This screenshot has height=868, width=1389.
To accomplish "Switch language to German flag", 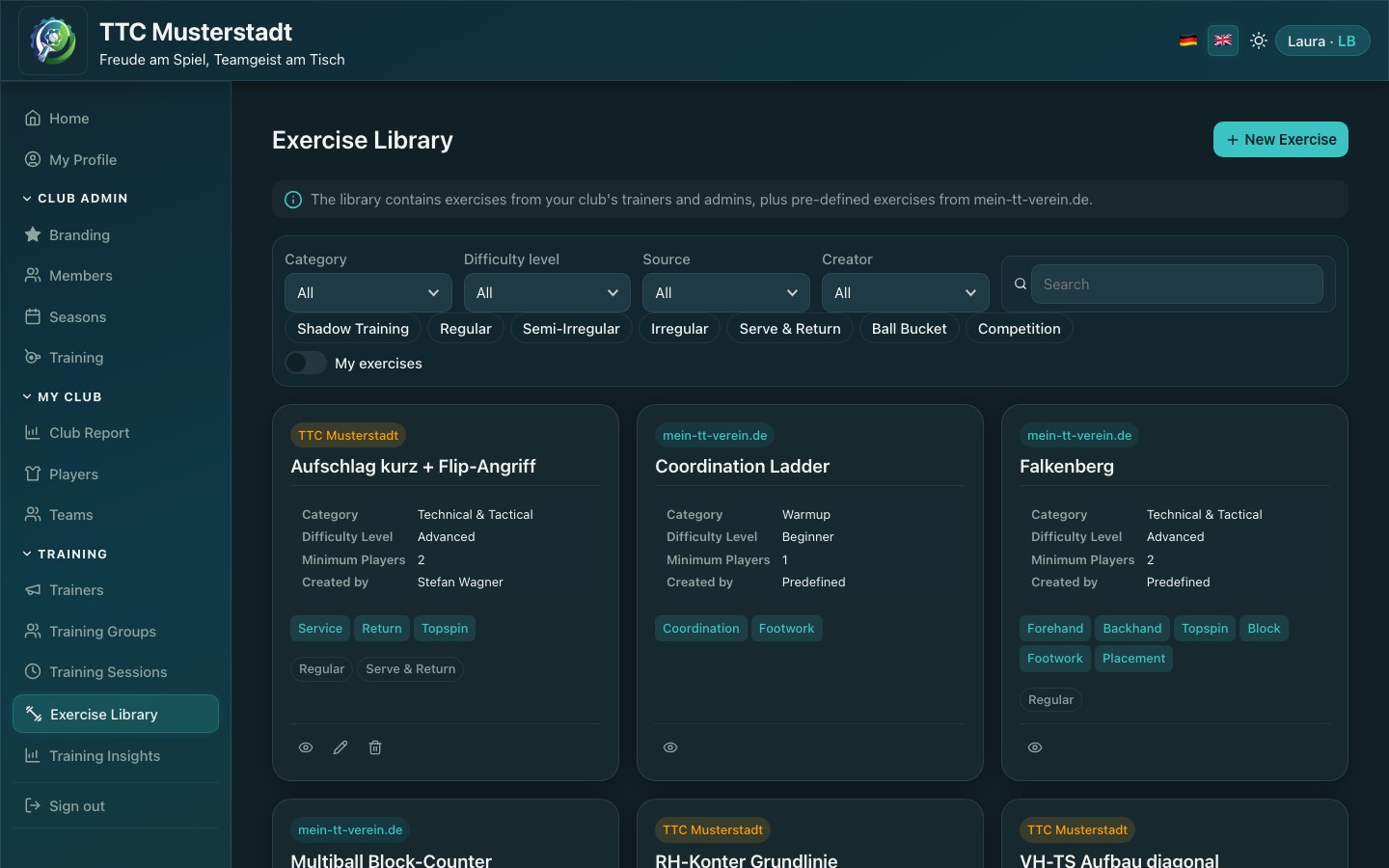I will (x=1188, y=41).
